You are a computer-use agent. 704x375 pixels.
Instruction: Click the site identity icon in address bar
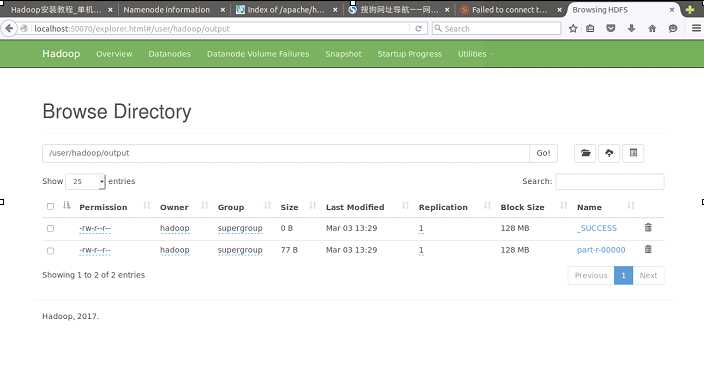[x=24, y=28]
